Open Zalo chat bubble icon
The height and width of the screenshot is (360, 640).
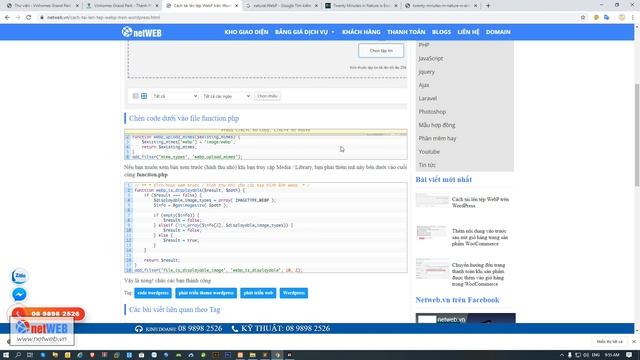click(x=19, y=276)
